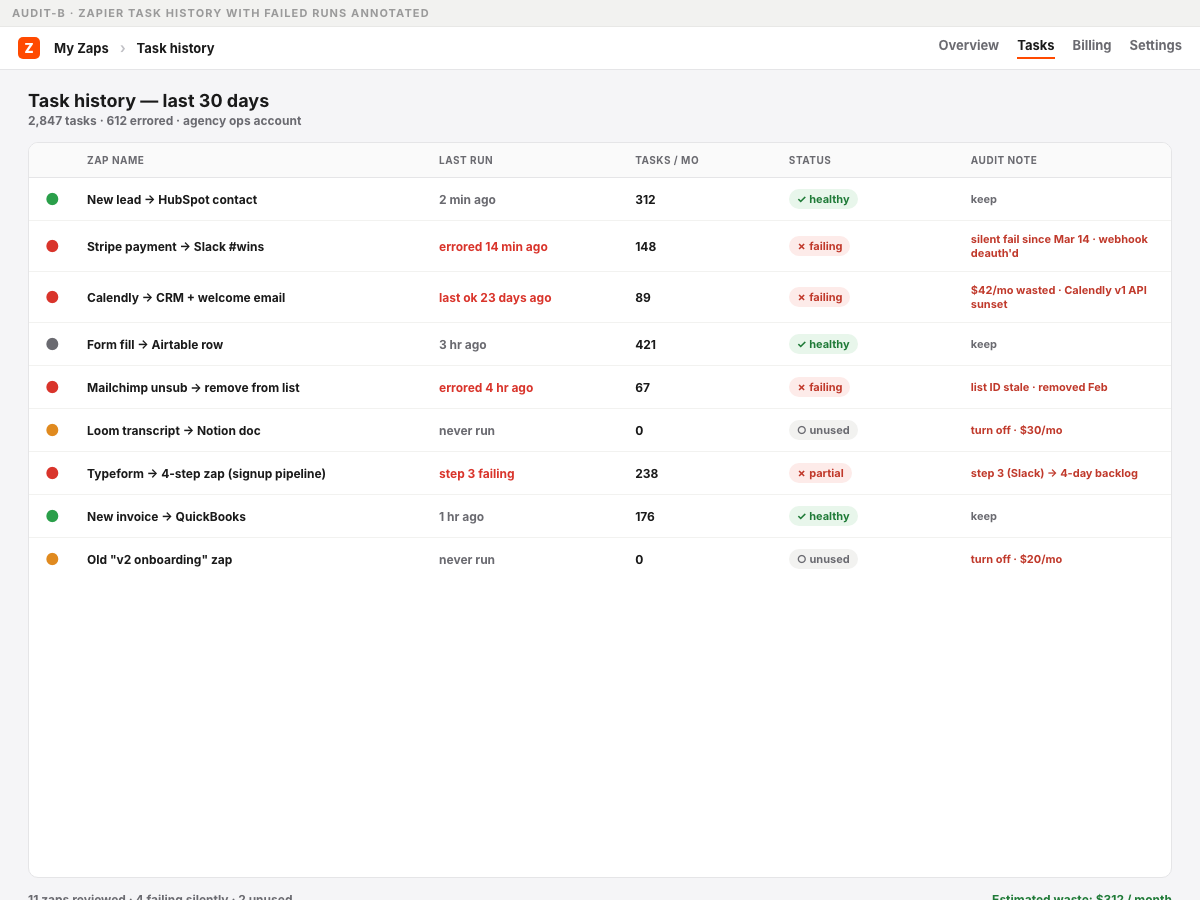Click orange dot for Old v2 onboarding zap
The height and width of the screenshot is (900, 1200).
tap(52, 559)
